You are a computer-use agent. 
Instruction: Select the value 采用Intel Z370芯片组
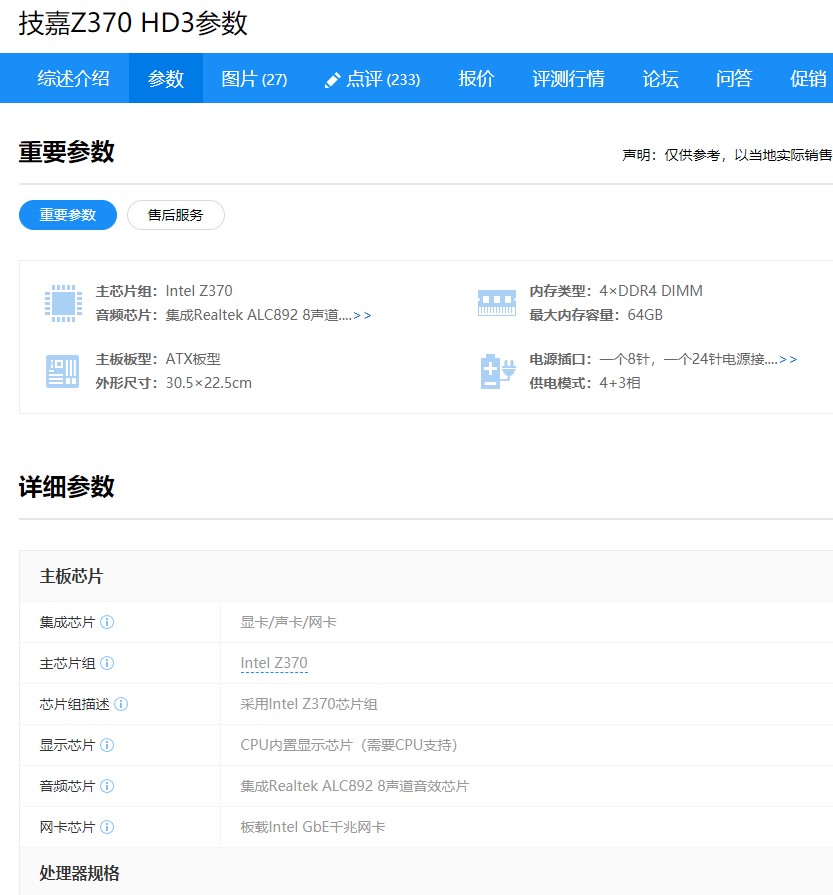click(309, 704)
